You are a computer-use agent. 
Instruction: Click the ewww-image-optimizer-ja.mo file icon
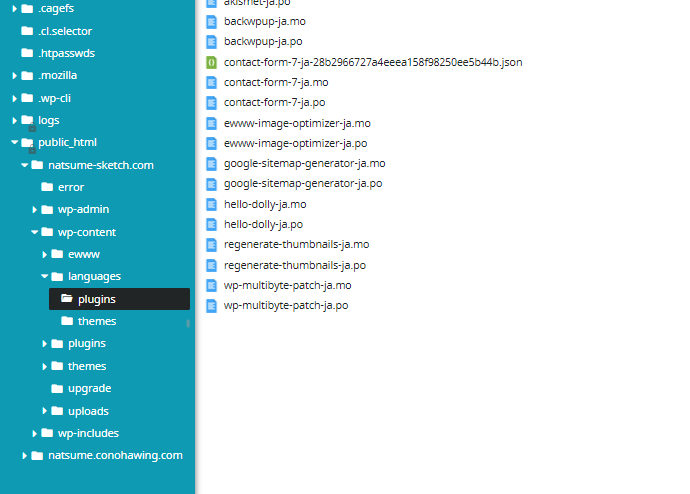pos(212,124)
